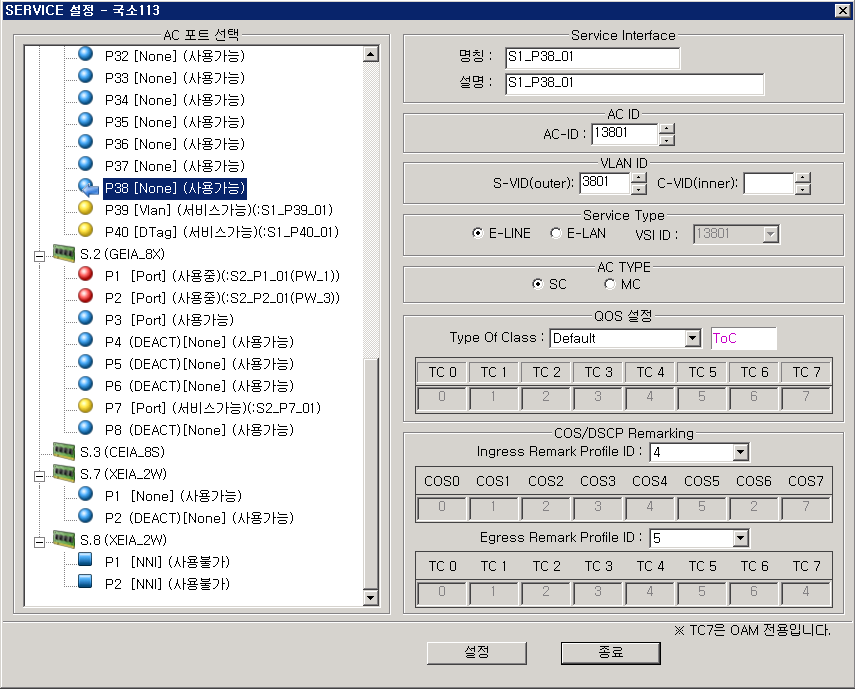
Task: Click the S-VID(outer) input field
Action: coord(605,183)
